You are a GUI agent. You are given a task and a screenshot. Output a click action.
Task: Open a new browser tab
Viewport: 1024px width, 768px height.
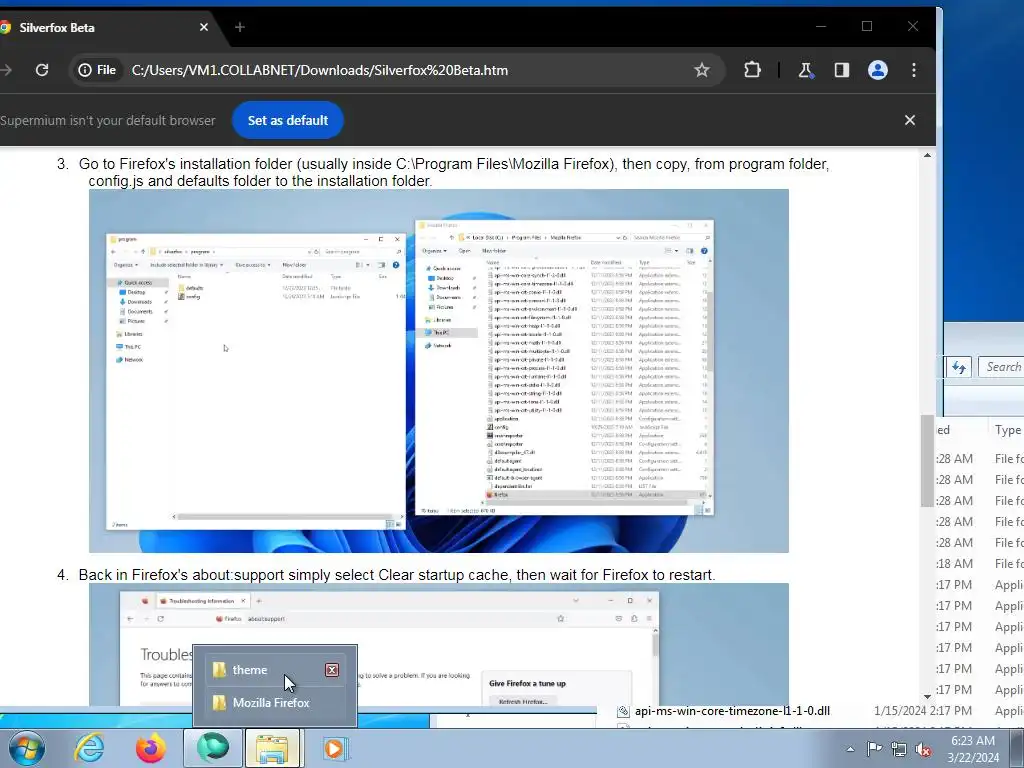(x=240, y=27)
